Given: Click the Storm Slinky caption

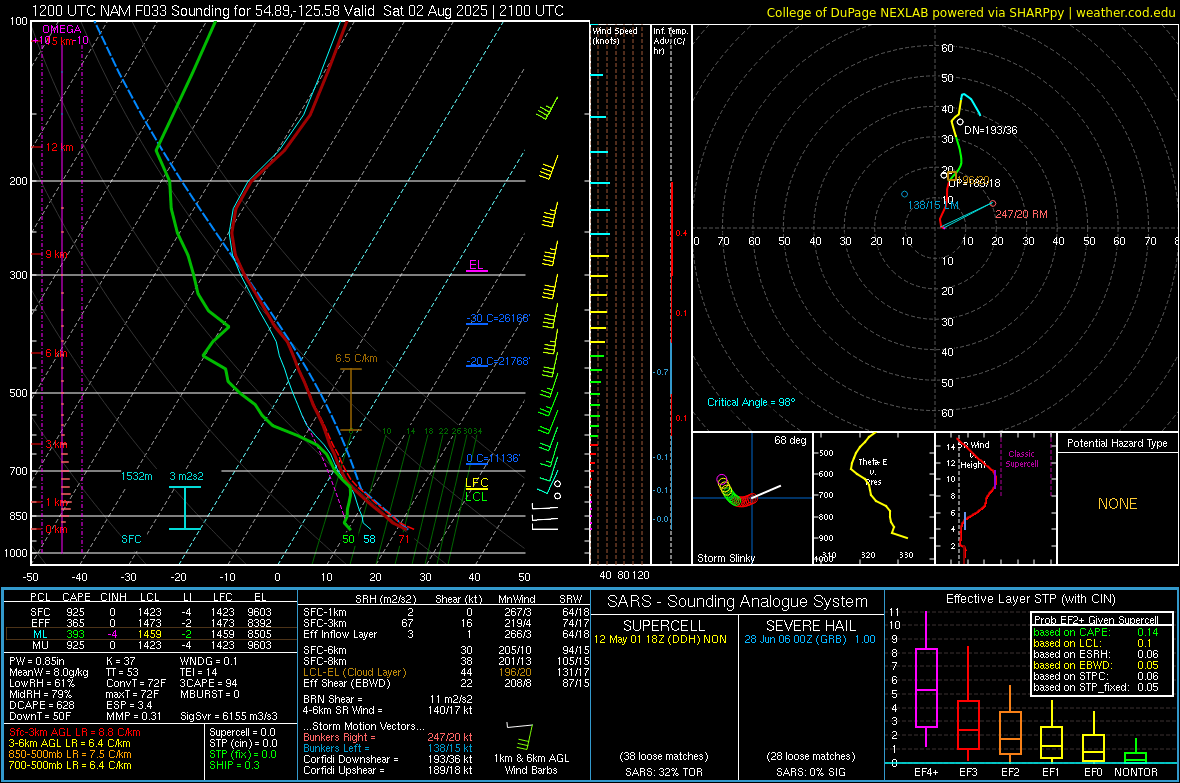Looking at the screenshot, I should point(725,558).
